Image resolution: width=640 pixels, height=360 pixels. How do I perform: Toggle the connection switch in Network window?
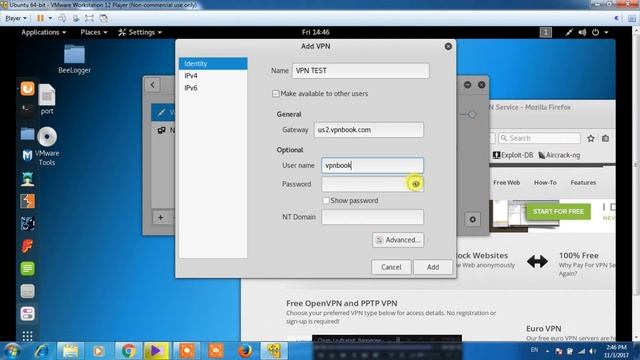(469, 115)
